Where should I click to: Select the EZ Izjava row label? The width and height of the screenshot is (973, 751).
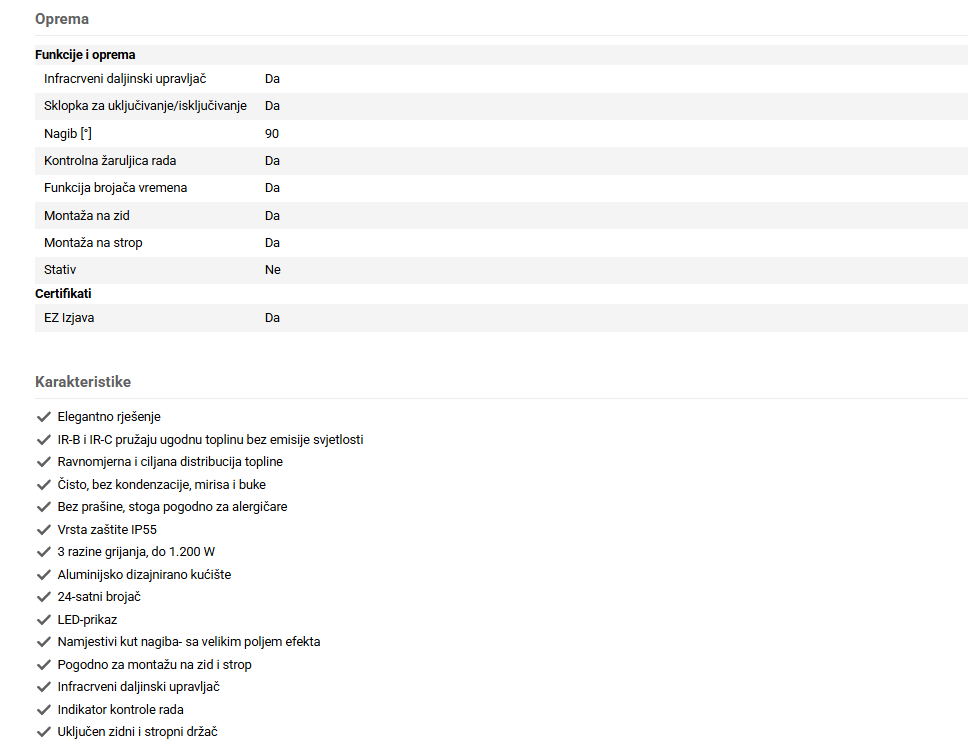(x=69, y=318)
